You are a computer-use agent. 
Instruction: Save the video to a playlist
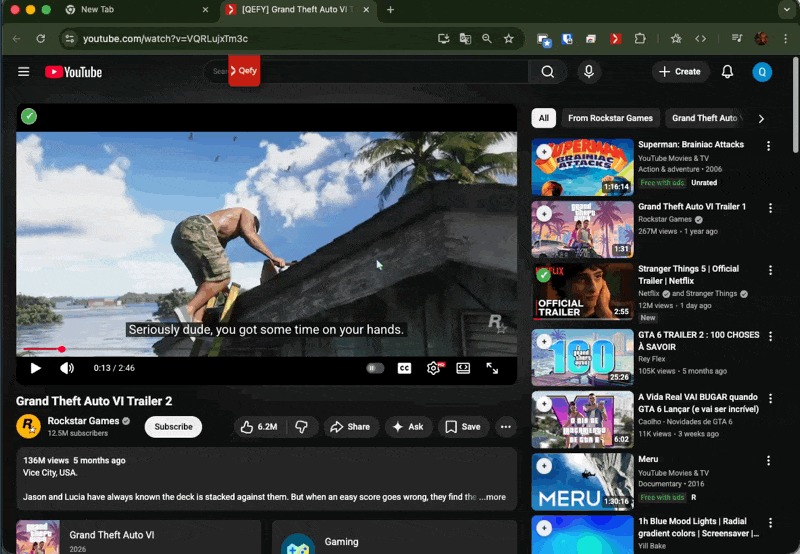click(463, 427)
